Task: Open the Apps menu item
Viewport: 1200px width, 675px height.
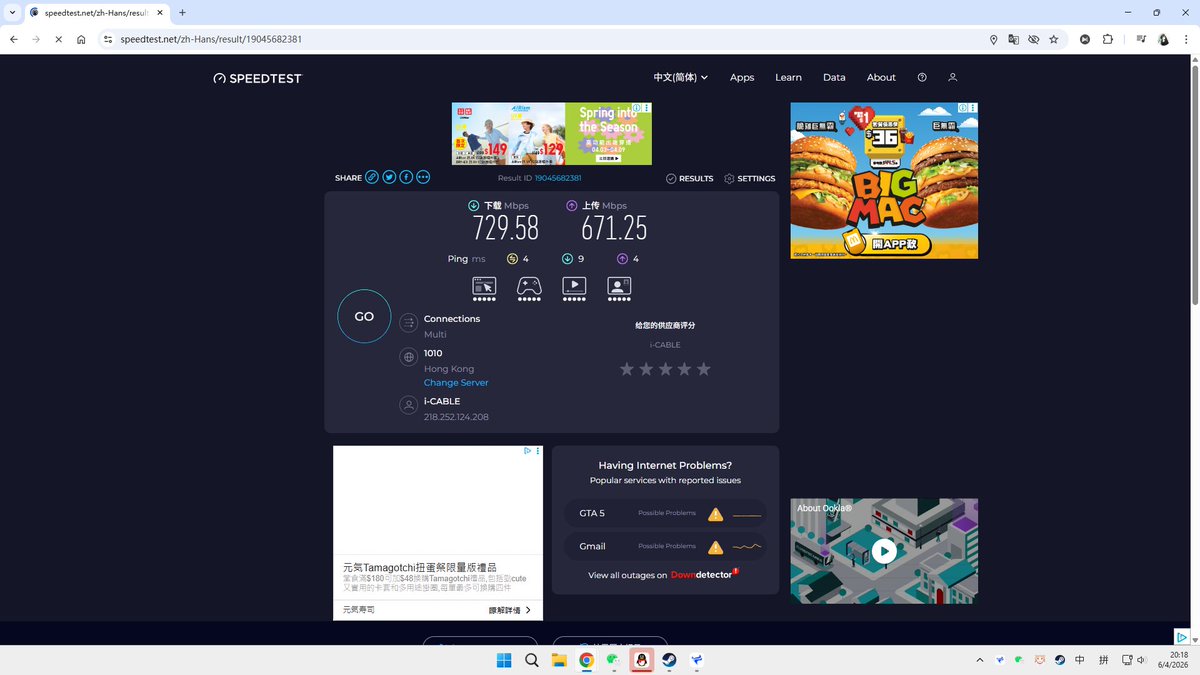Action: pos(742,77)
